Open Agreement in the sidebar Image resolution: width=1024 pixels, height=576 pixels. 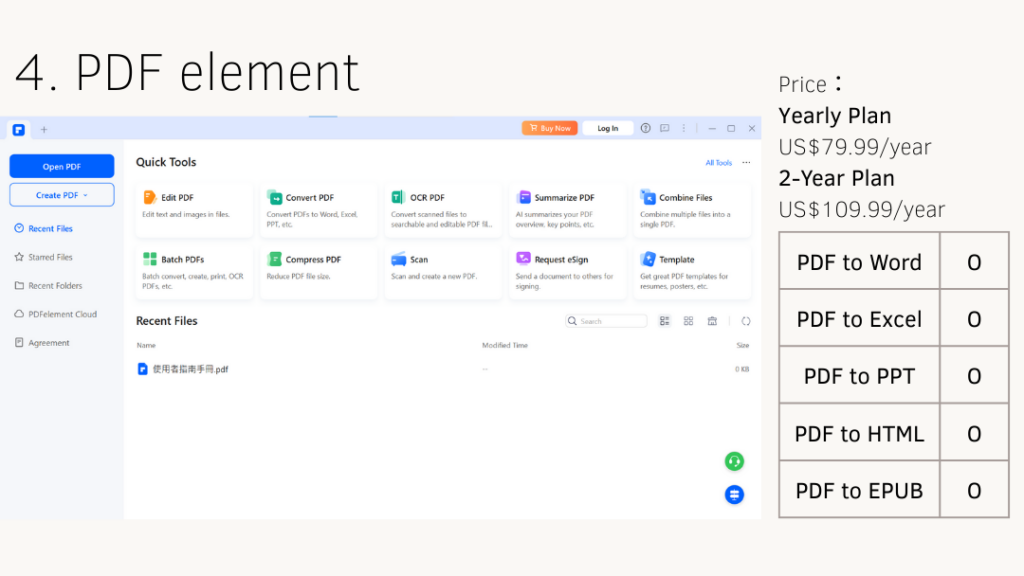point(42,343)
